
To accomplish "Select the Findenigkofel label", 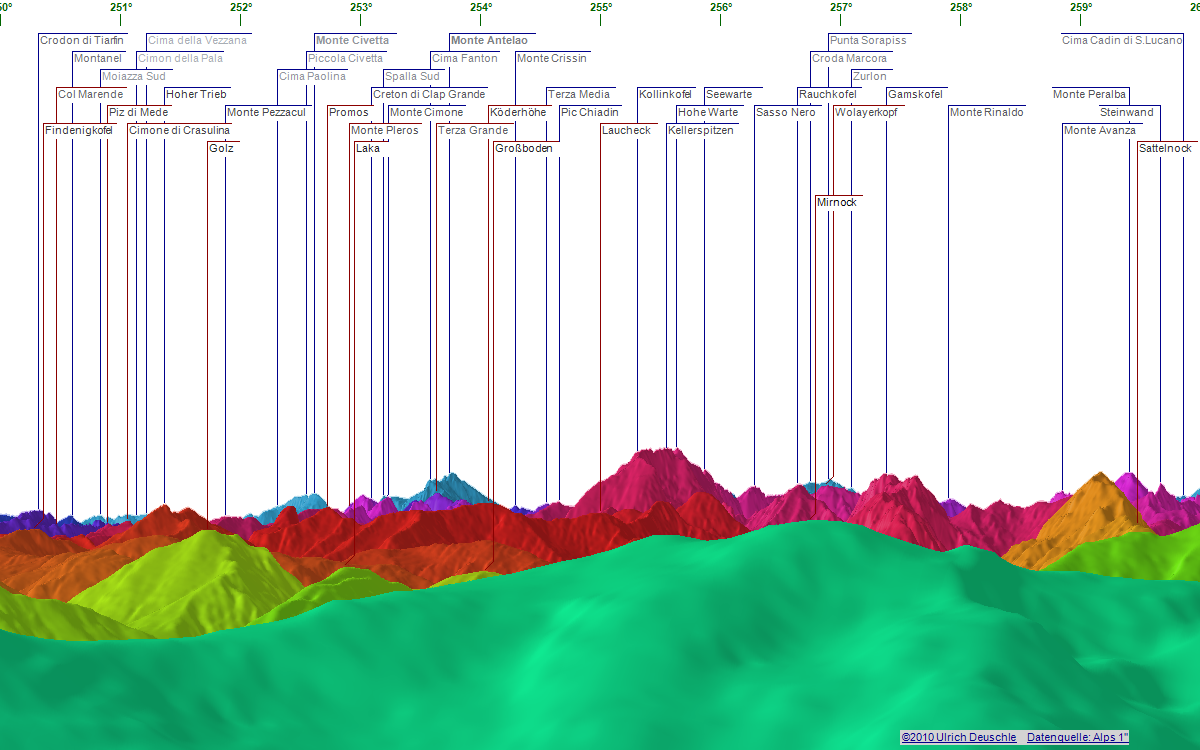I will pos(78,131).
